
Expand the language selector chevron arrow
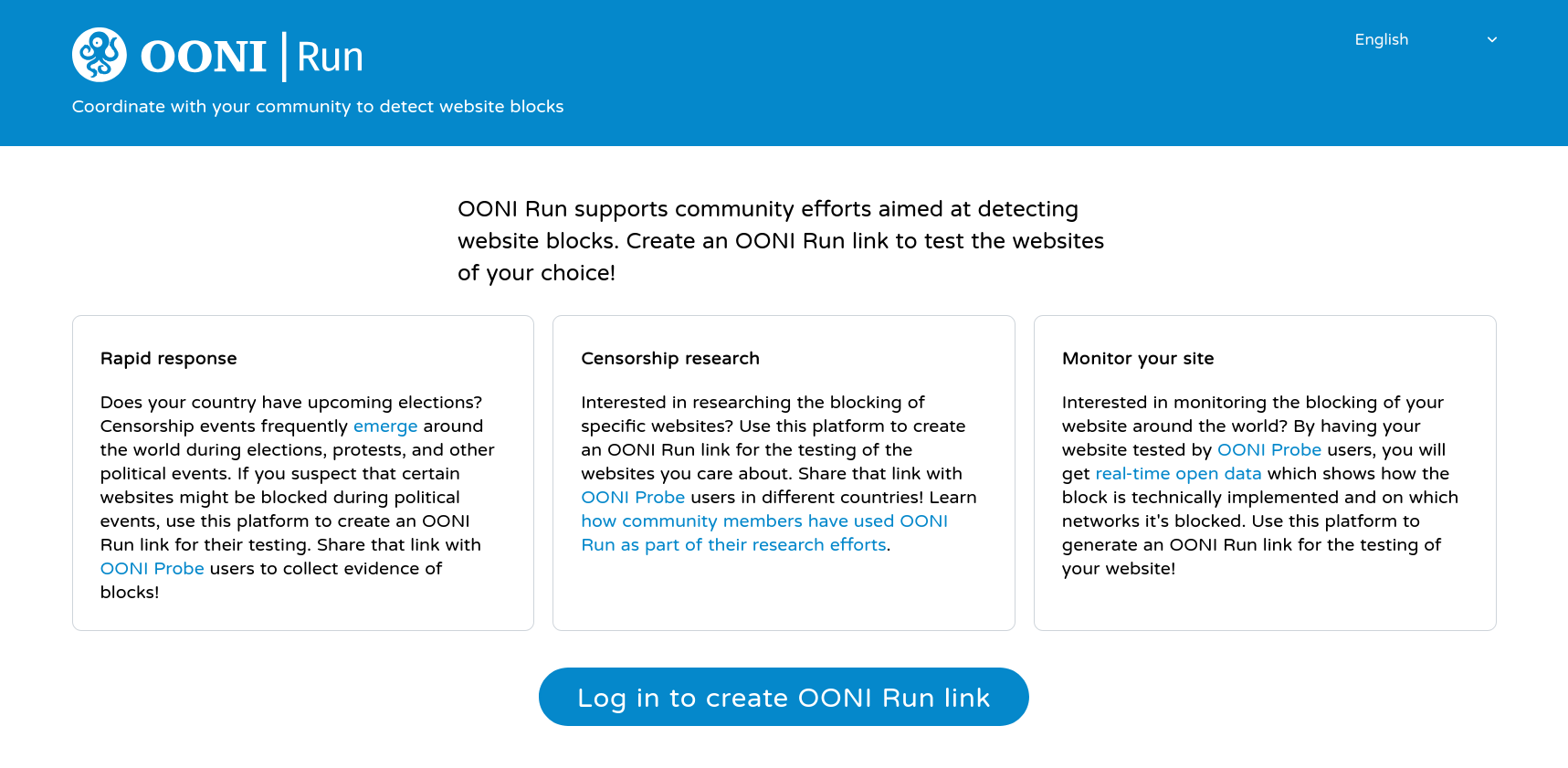click(1491, 39)
